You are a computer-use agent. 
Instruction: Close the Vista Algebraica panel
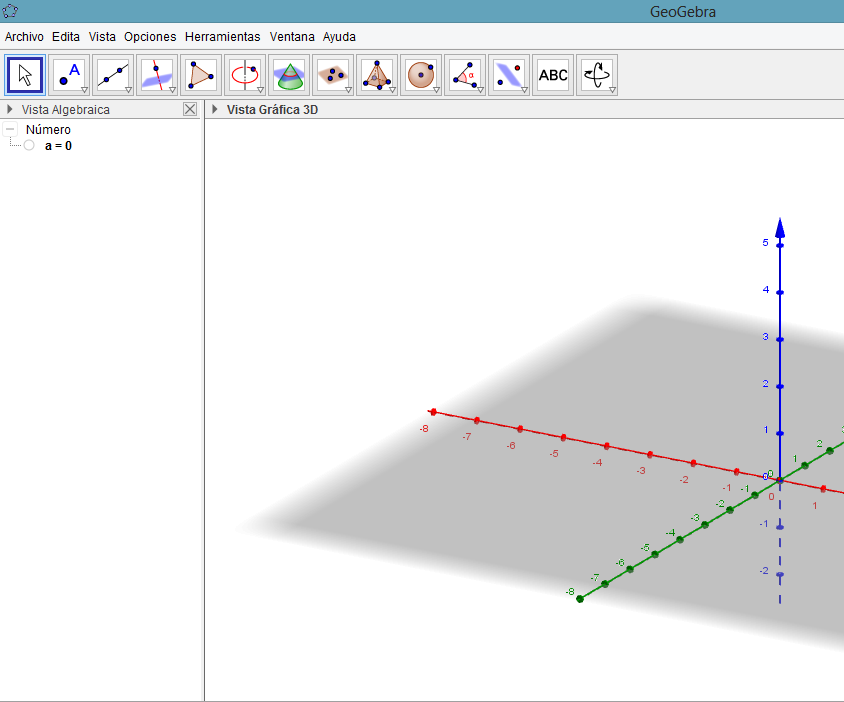pyautogui.click(x=190, y=110)
